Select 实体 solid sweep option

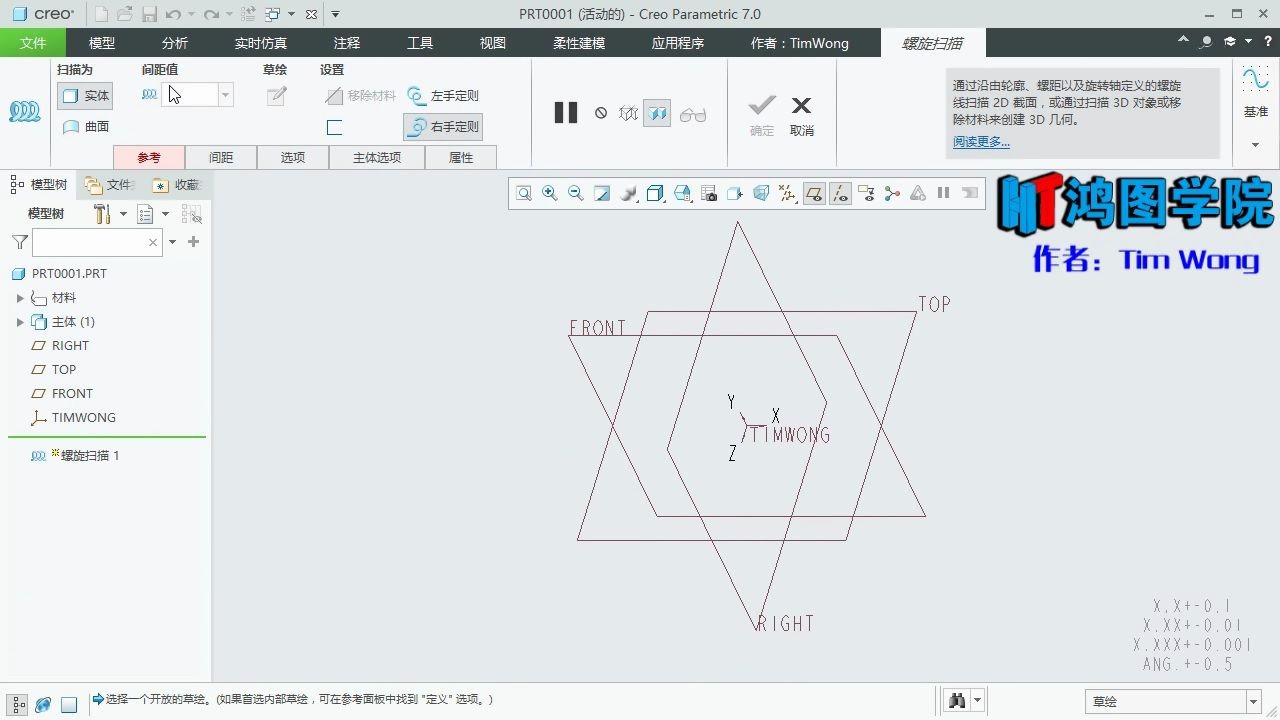coord(85,96)
